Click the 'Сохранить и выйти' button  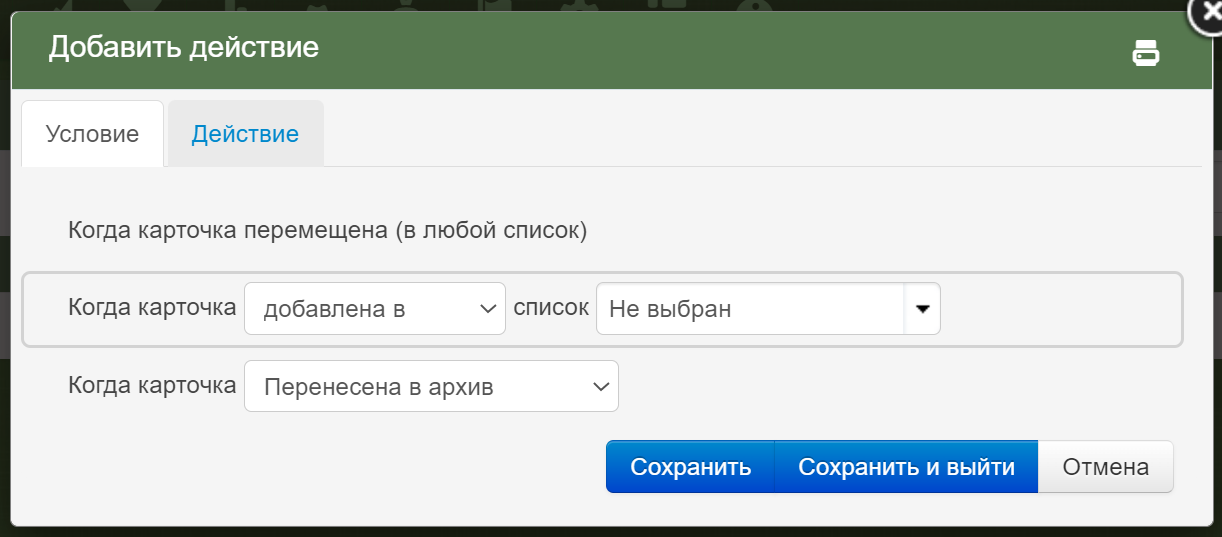pos(906,467)
